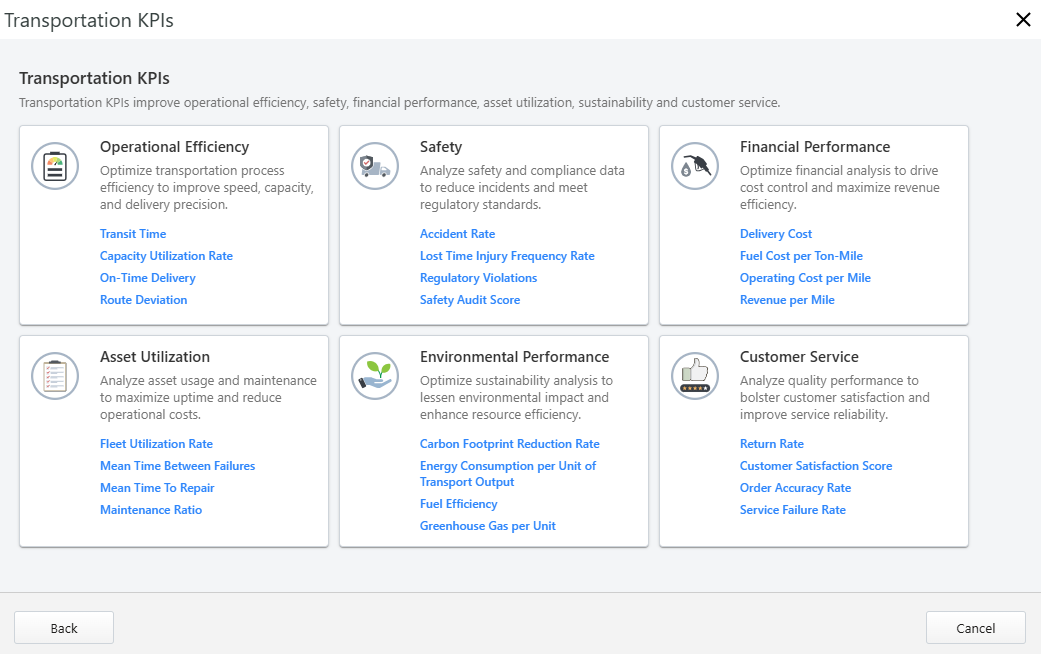Choose Lost Time Injury Frequency Rate
Viewport: 1041px width, 654px height.
pos(507,256)
